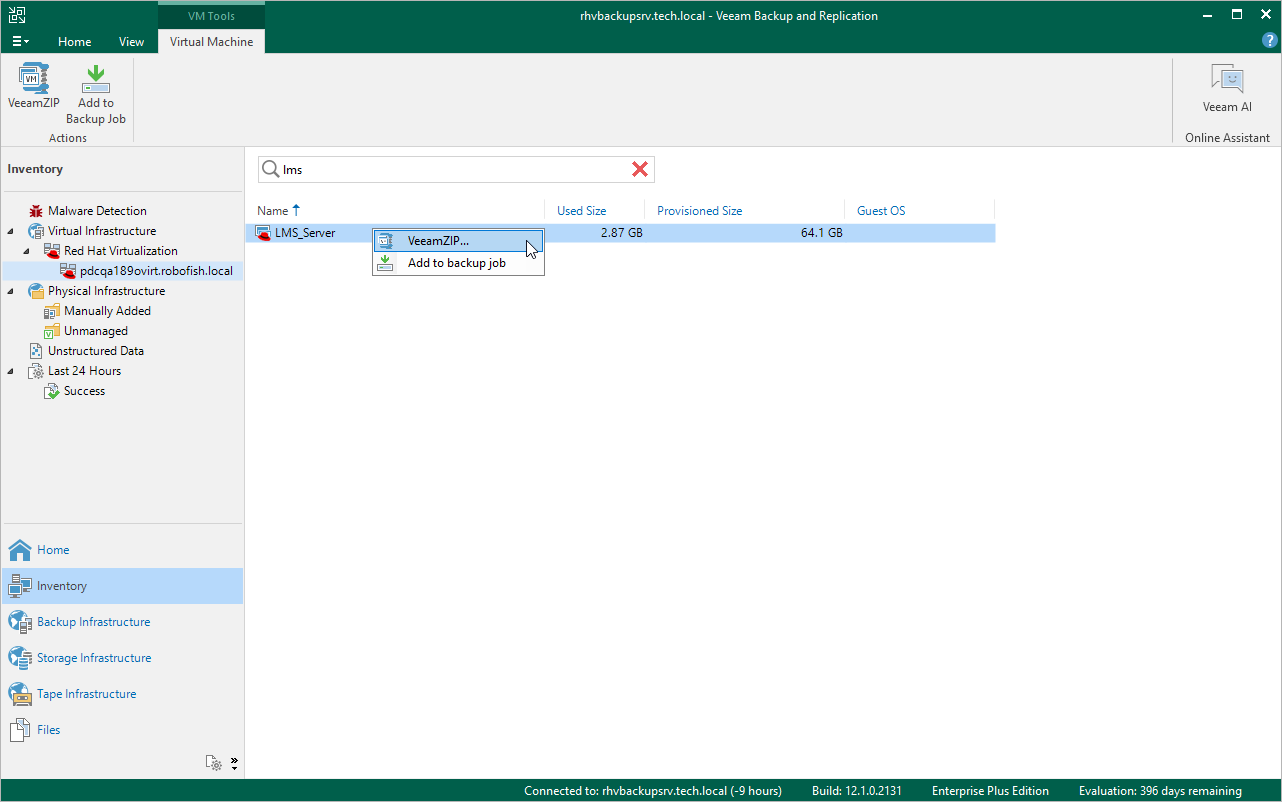Switch to the Backup Infrastructure view

click(122, 622)
